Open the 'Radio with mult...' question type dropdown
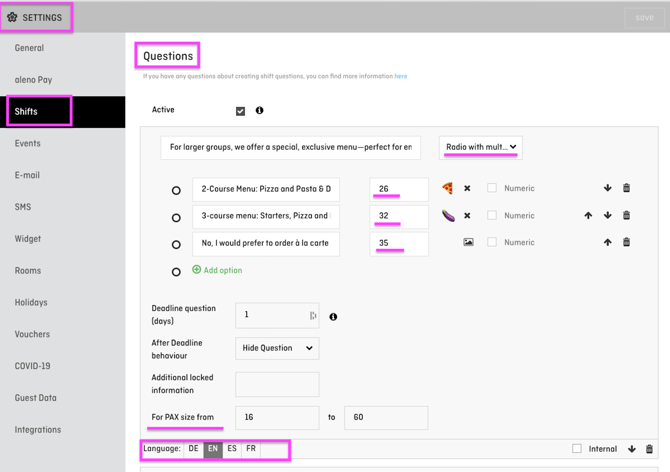Screen dimensions: 670x472 481,147
